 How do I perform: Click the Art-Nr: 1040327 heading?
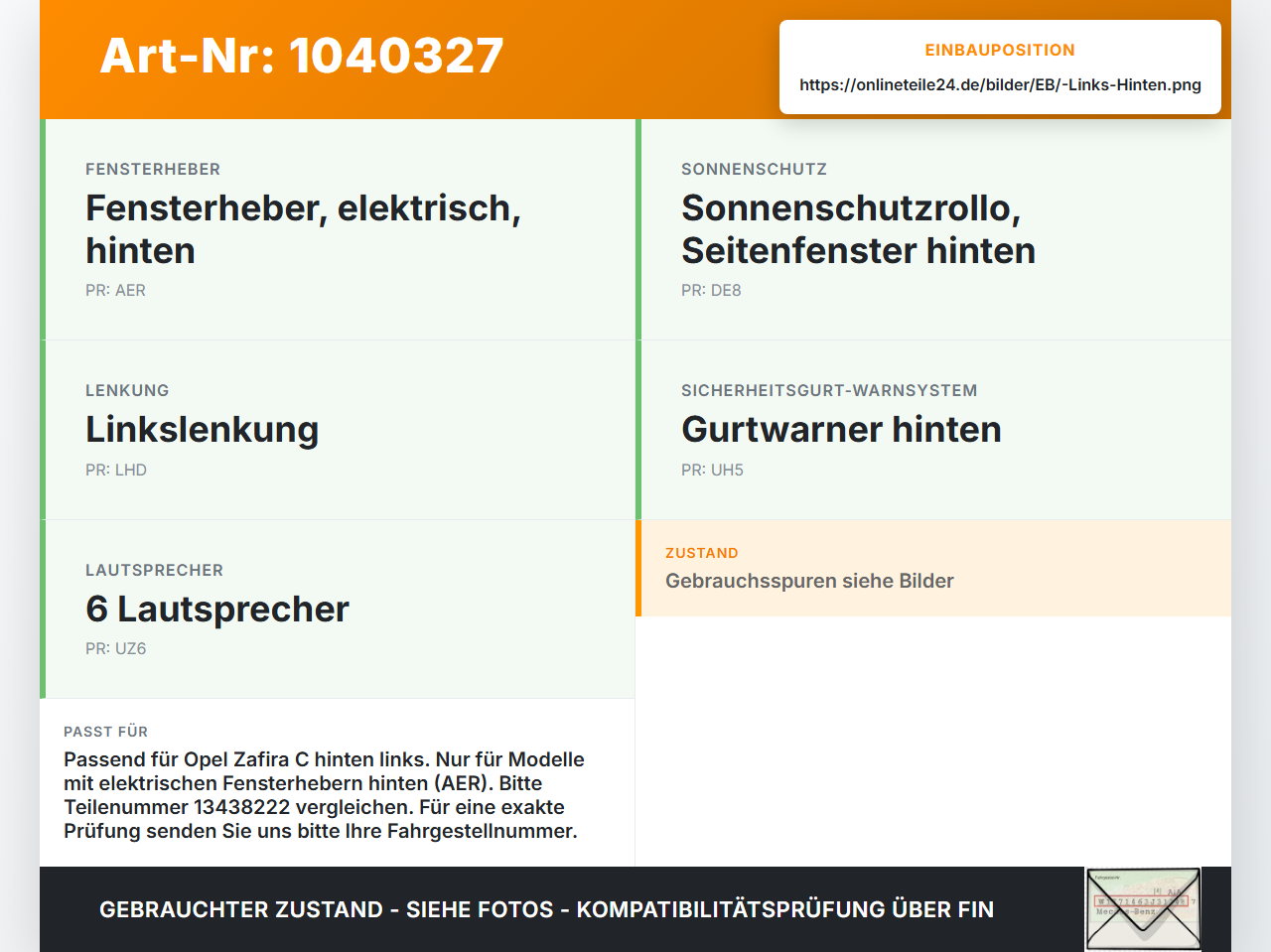(302, 56)
